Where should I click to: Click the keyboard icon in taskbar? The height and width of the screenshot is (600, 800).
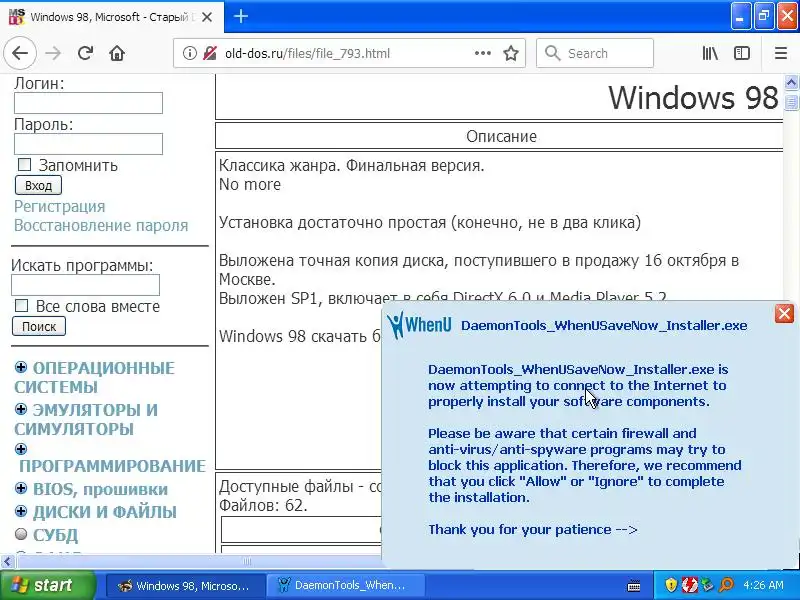click(634, 586)
